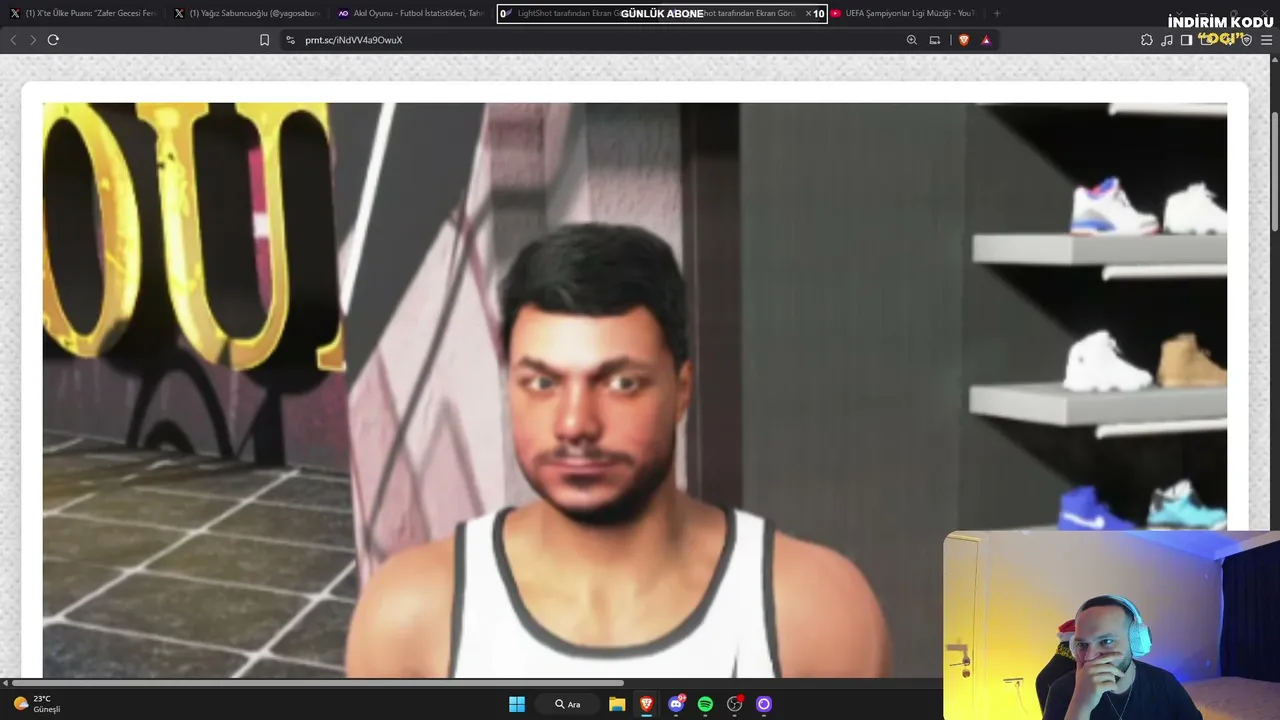Open a new browser tab

997,13
